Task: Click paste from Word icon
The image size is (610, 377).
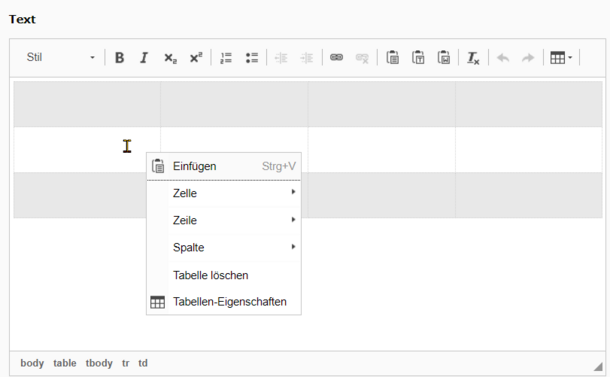Action: click(444, 58)
